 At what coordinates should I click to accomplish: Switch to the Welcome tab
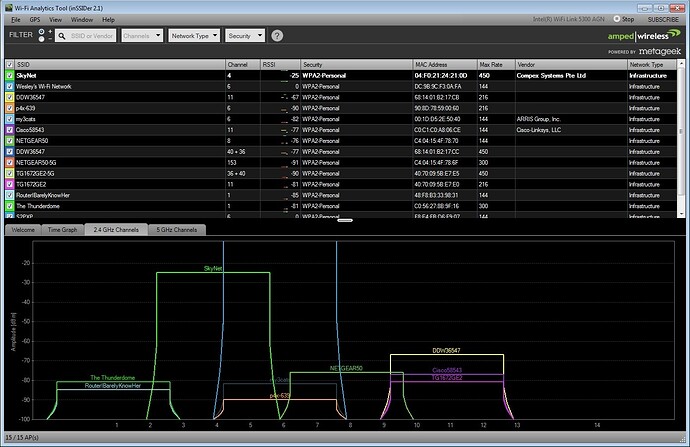point(23,230)
